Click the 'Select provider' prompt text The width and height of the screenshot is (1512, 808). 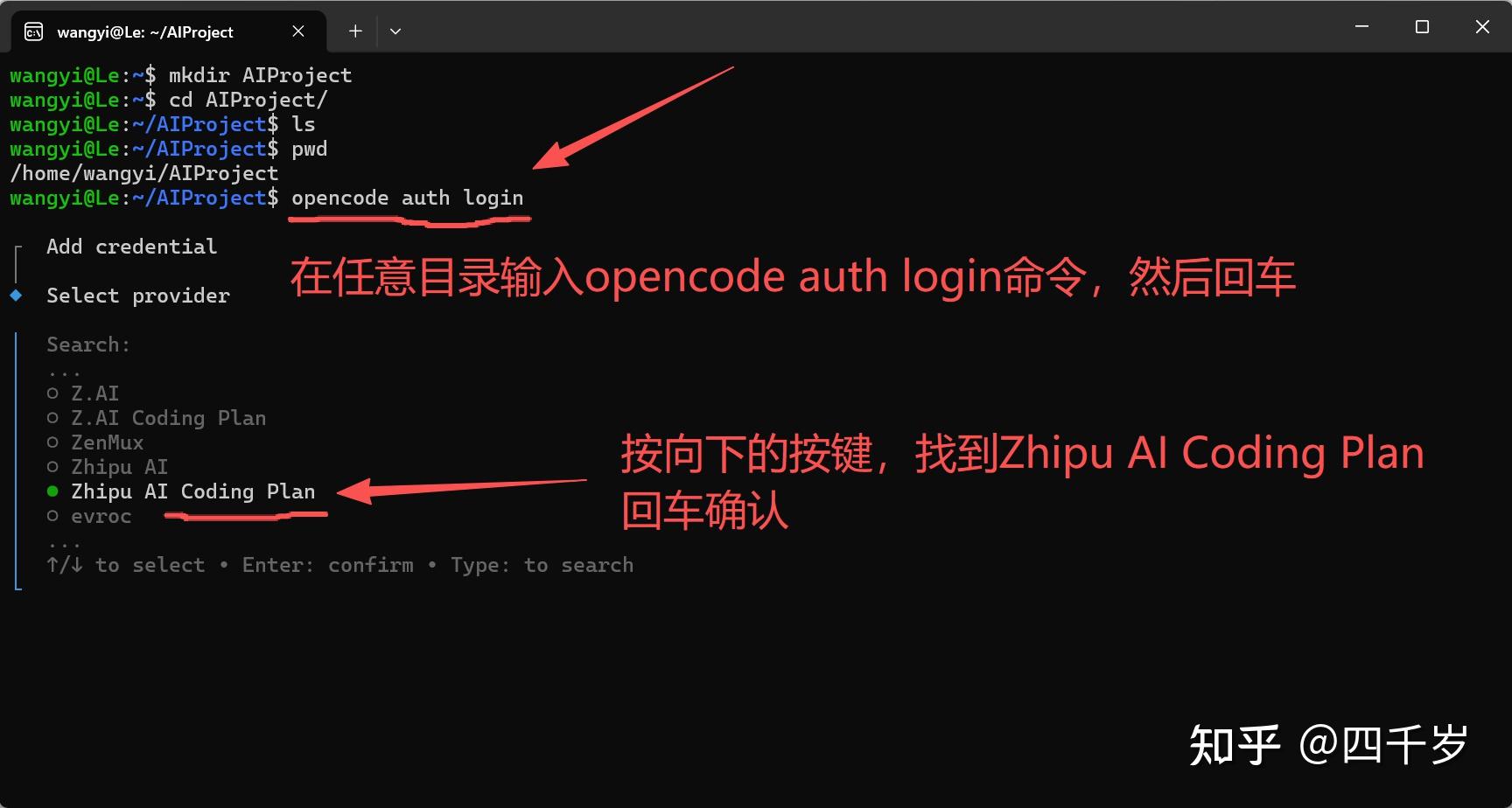pos(138,296)
